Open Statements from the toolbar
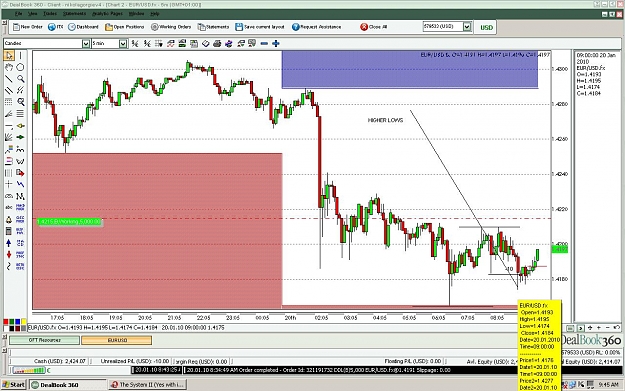Viewport: 625px width, 391px height. point(214,27)
